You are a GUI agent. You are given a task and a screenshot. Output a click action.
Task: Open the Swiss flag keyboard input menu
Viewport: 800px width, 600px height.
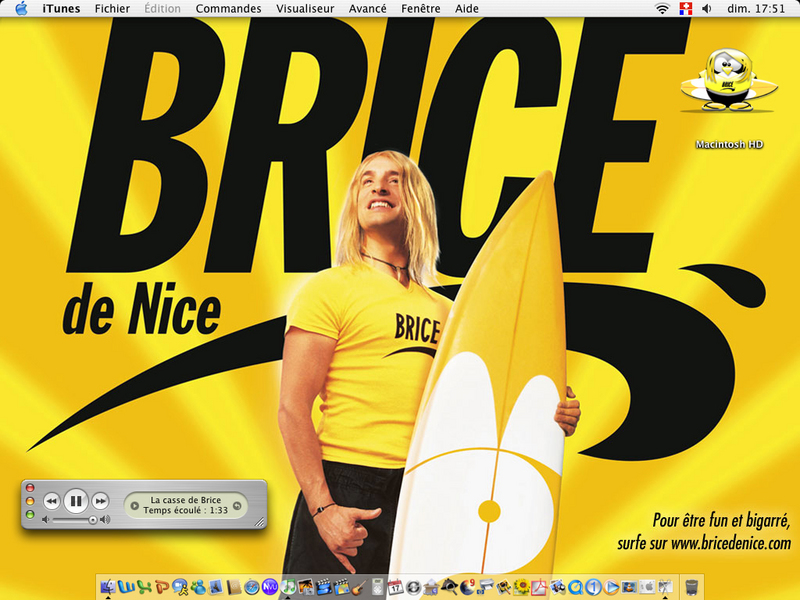[x=686, y=9]
